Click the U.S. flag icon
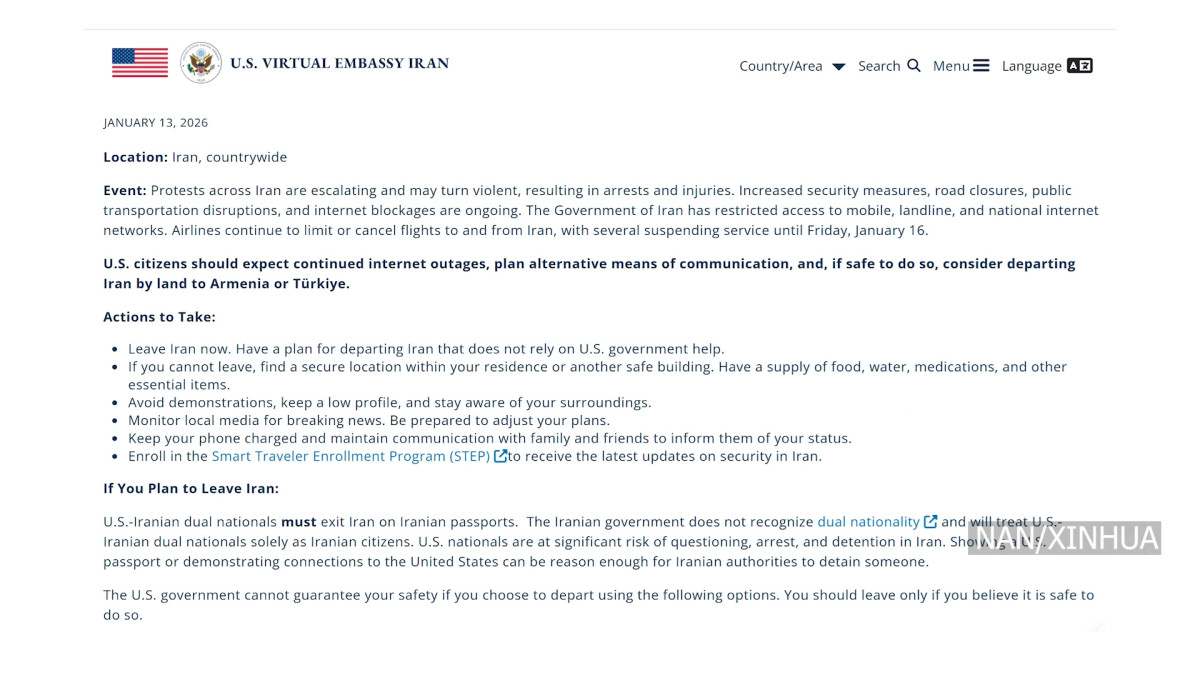 click(140, 63)
